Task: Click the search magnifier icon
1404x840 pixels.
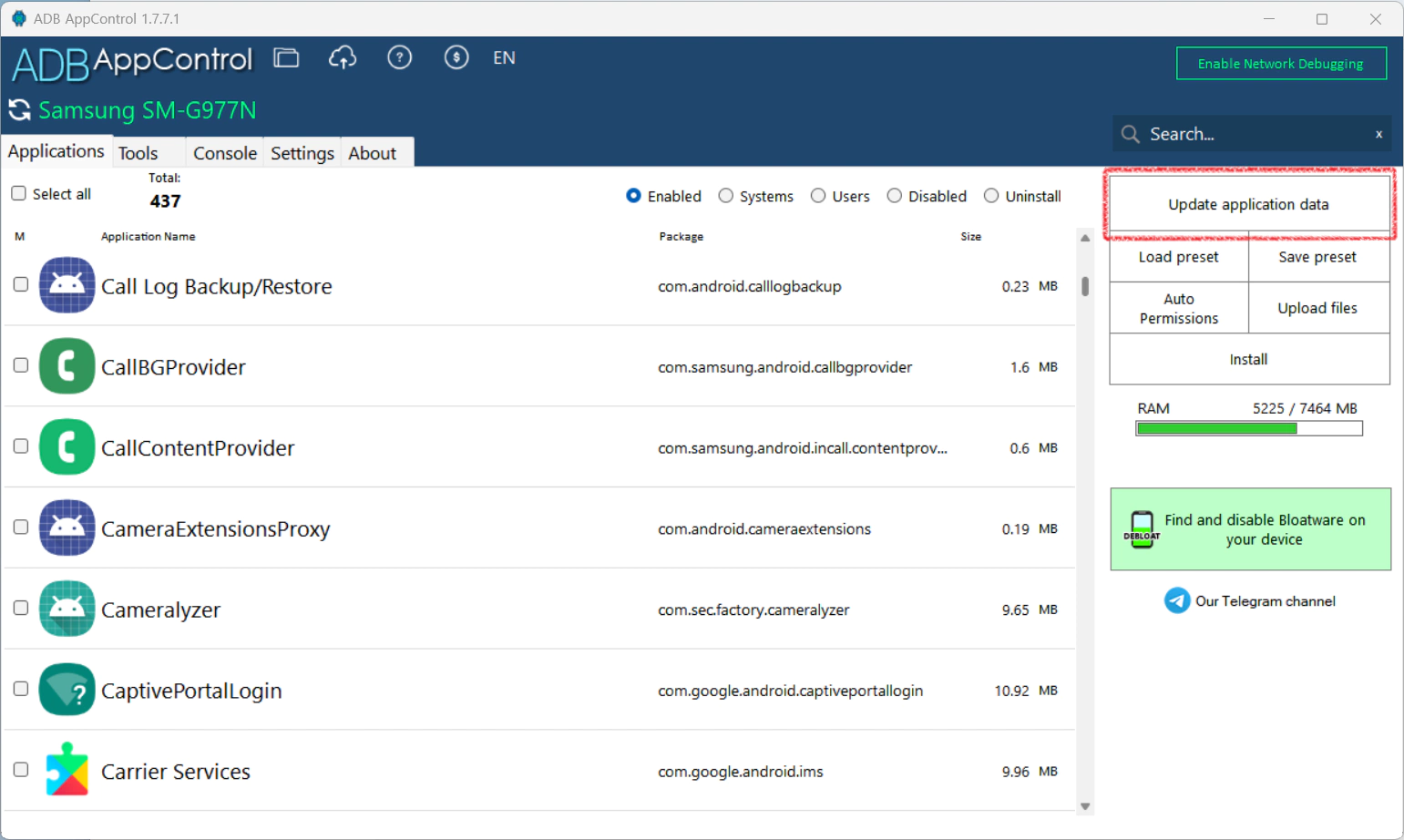Action: coord(1131,134)
